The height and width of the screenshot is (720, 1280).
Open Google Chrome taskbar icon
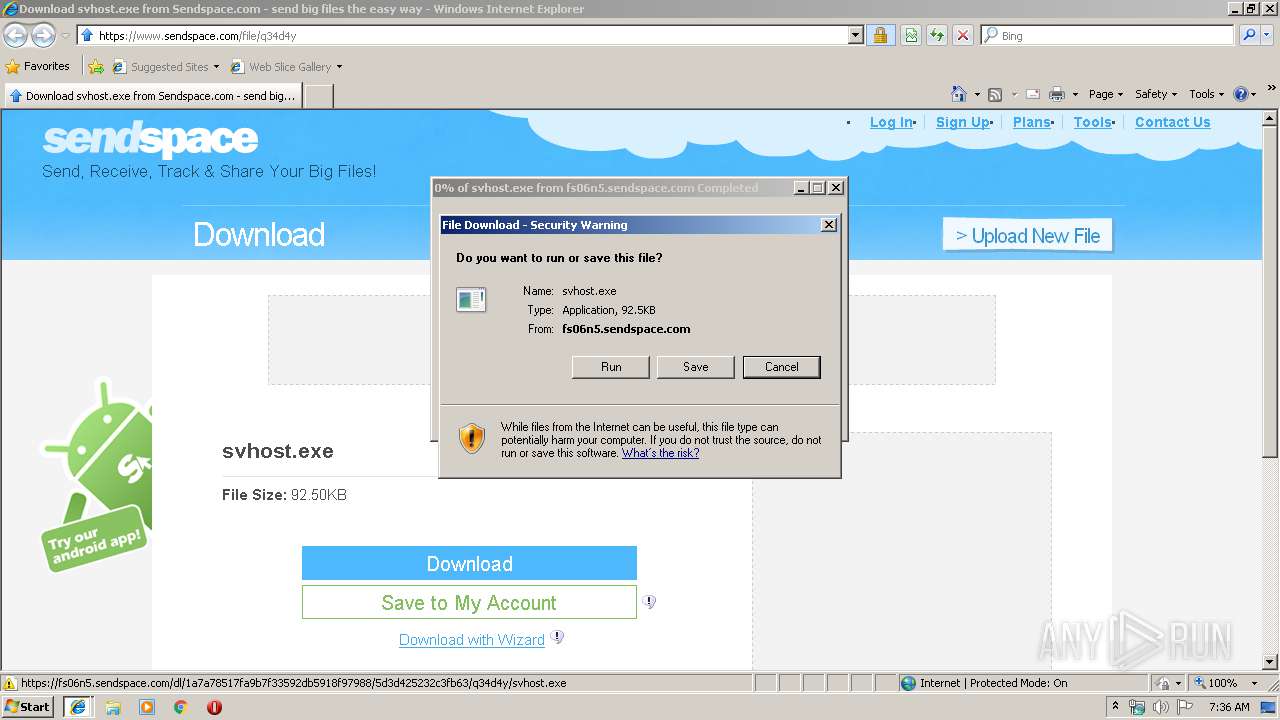point(181,707)
